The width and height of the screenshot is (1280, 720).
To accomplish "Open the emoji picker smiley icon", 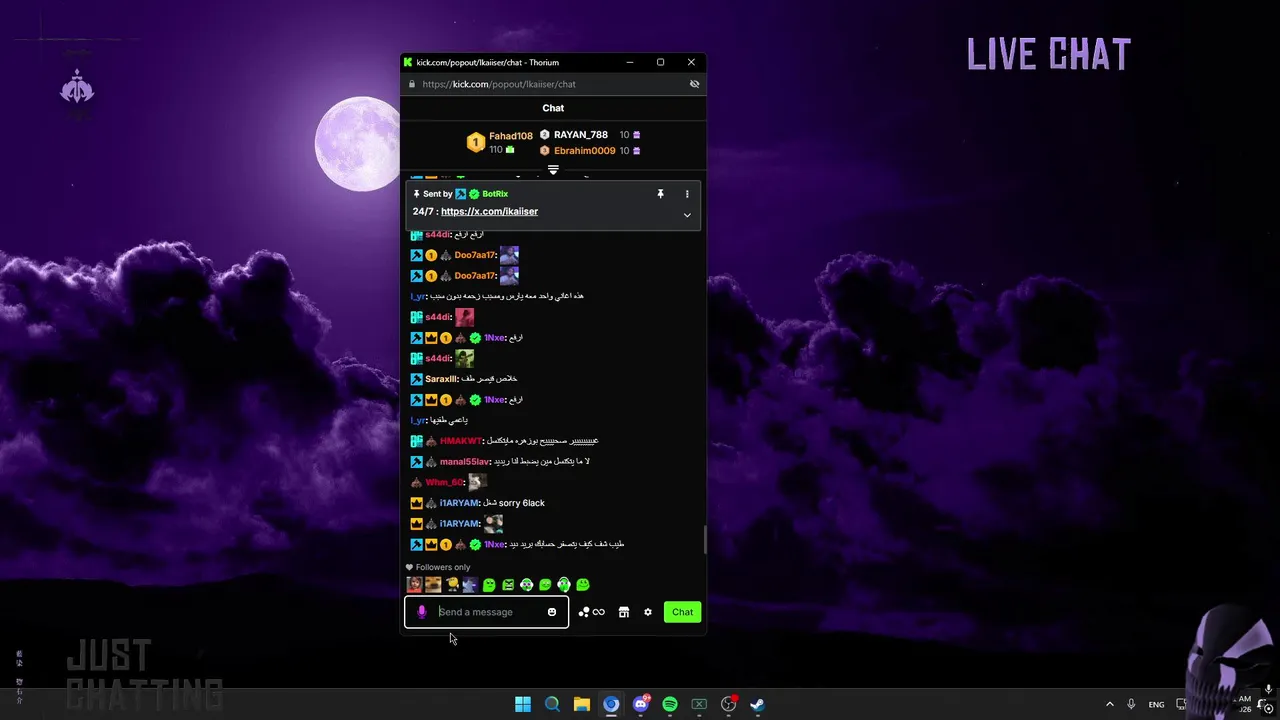I will [551, 612].
